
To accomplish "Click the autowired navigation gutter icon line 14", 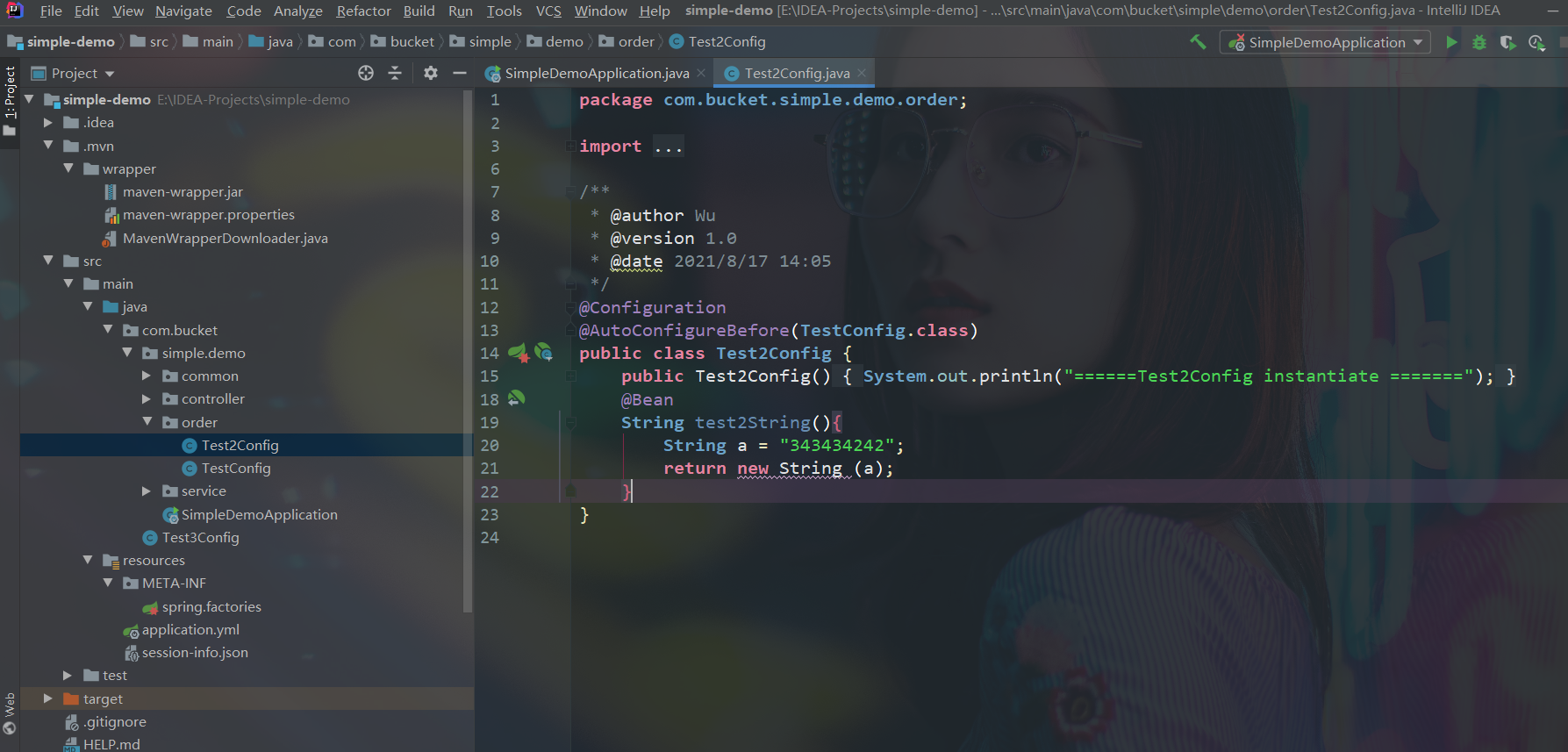I will 543,353.
